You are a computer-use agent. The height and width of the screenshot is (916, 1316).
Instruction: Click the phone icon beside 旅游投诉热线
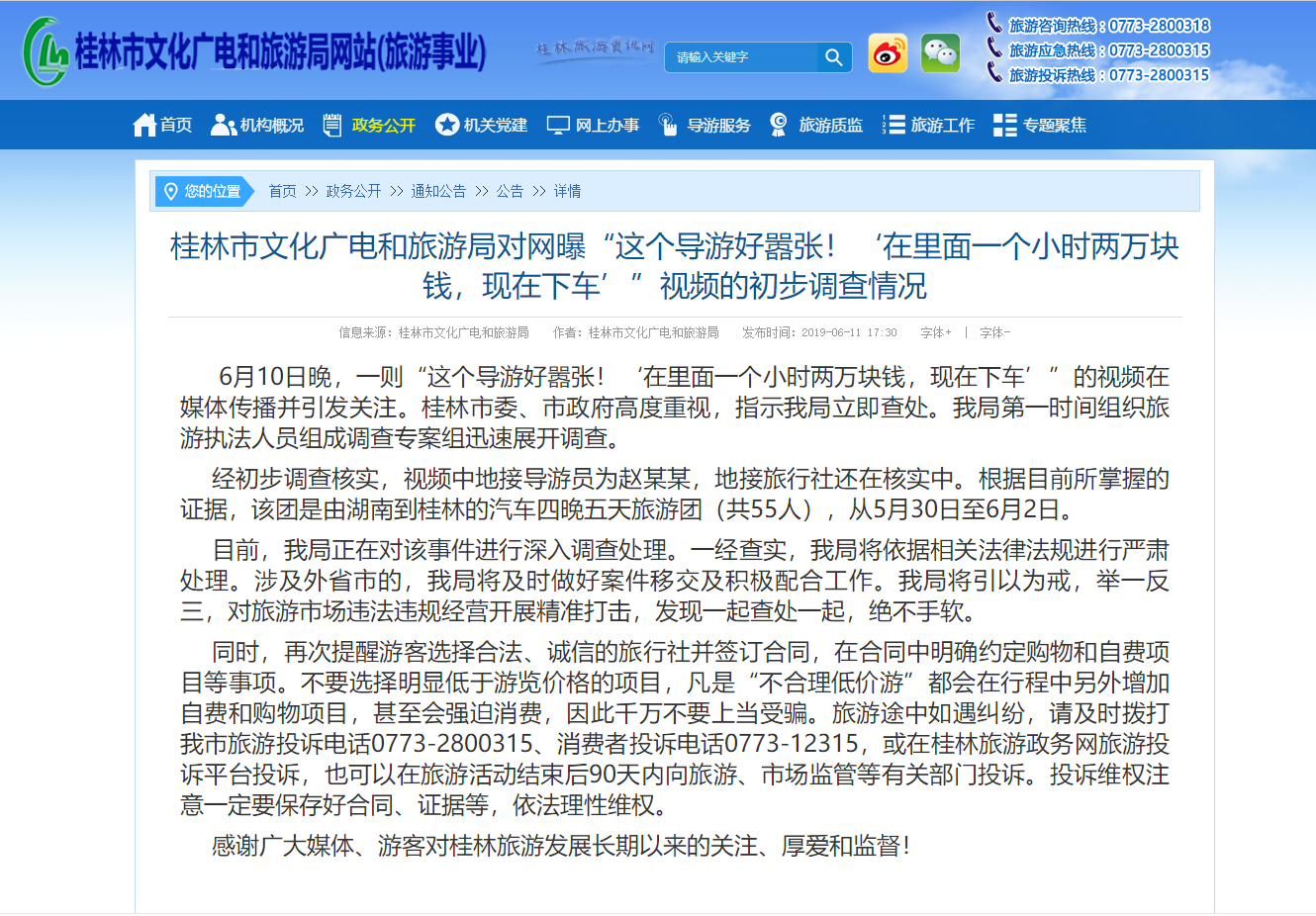coord(992,72)
